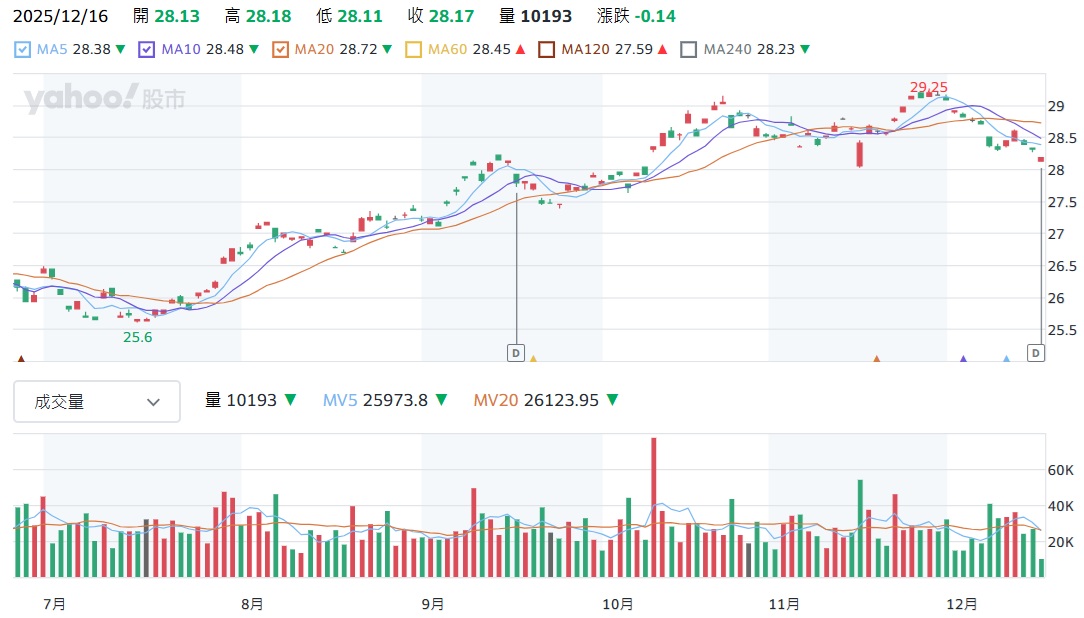Screen dimensions: 1084x618
Task: Click the dark red triangle marker at far left
Action: [21, 358]
